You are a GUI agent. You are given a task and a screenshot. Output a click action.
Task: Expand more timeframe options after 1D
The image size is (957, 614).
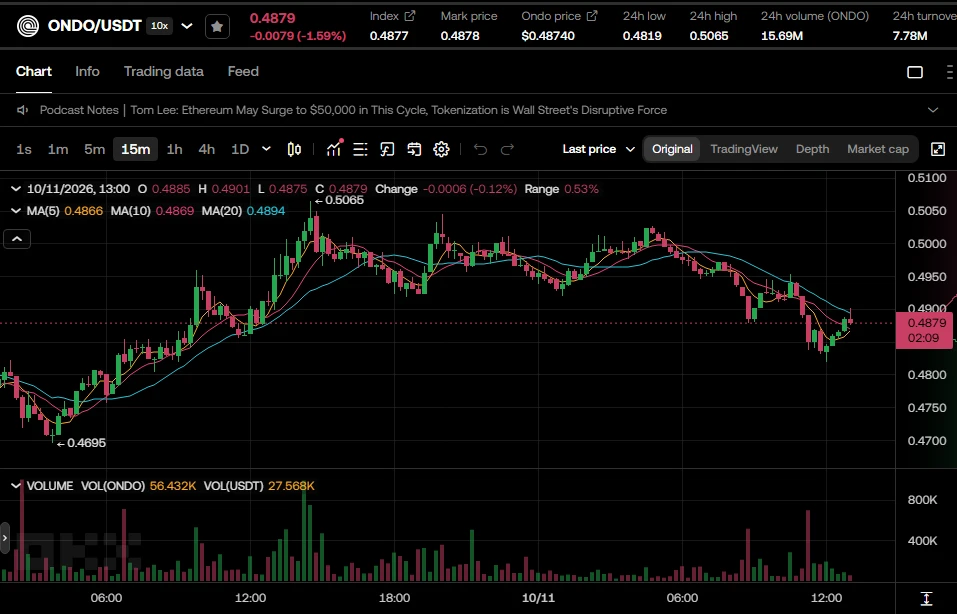(x=266, y=149)
